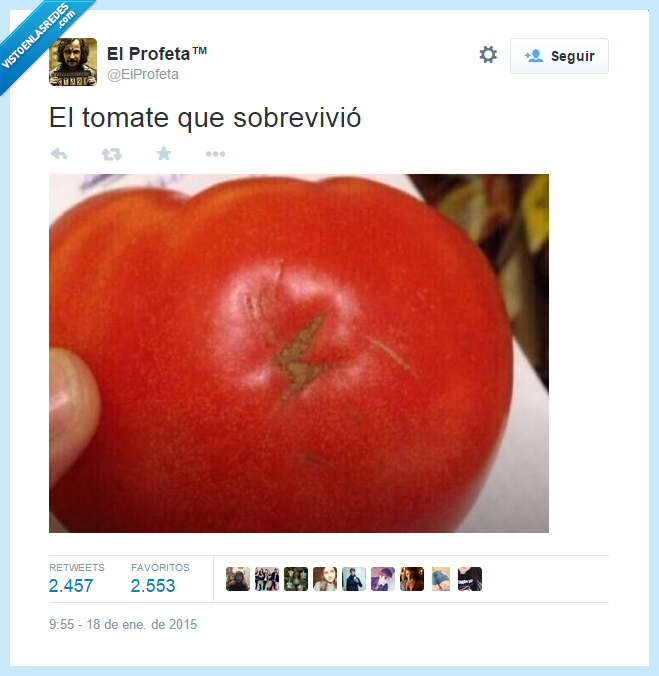Open the second avatar with group photo

(267, 579)
